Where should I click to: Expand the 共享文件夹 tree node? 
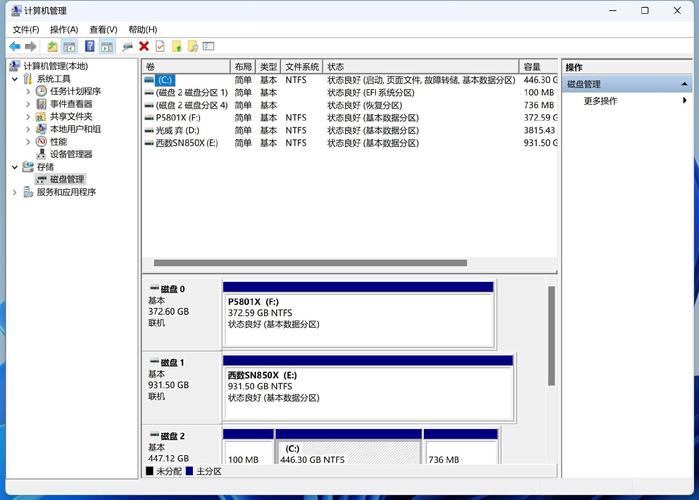tap(28, 116)
